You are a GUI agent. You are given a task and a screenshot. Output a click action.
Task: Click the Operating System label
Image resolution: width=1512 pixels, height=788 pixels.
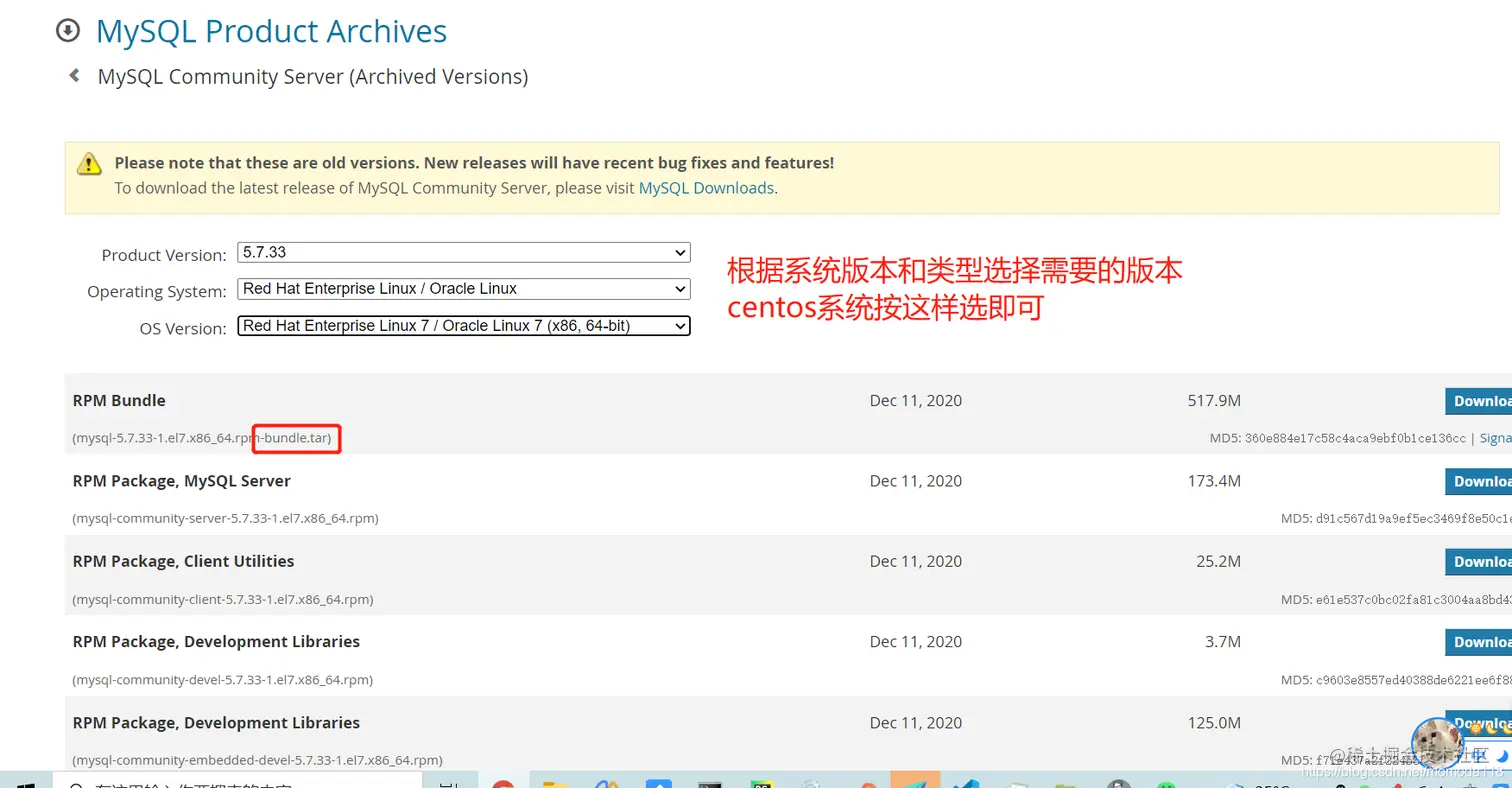pyautogui.click(x=157, y=292)
